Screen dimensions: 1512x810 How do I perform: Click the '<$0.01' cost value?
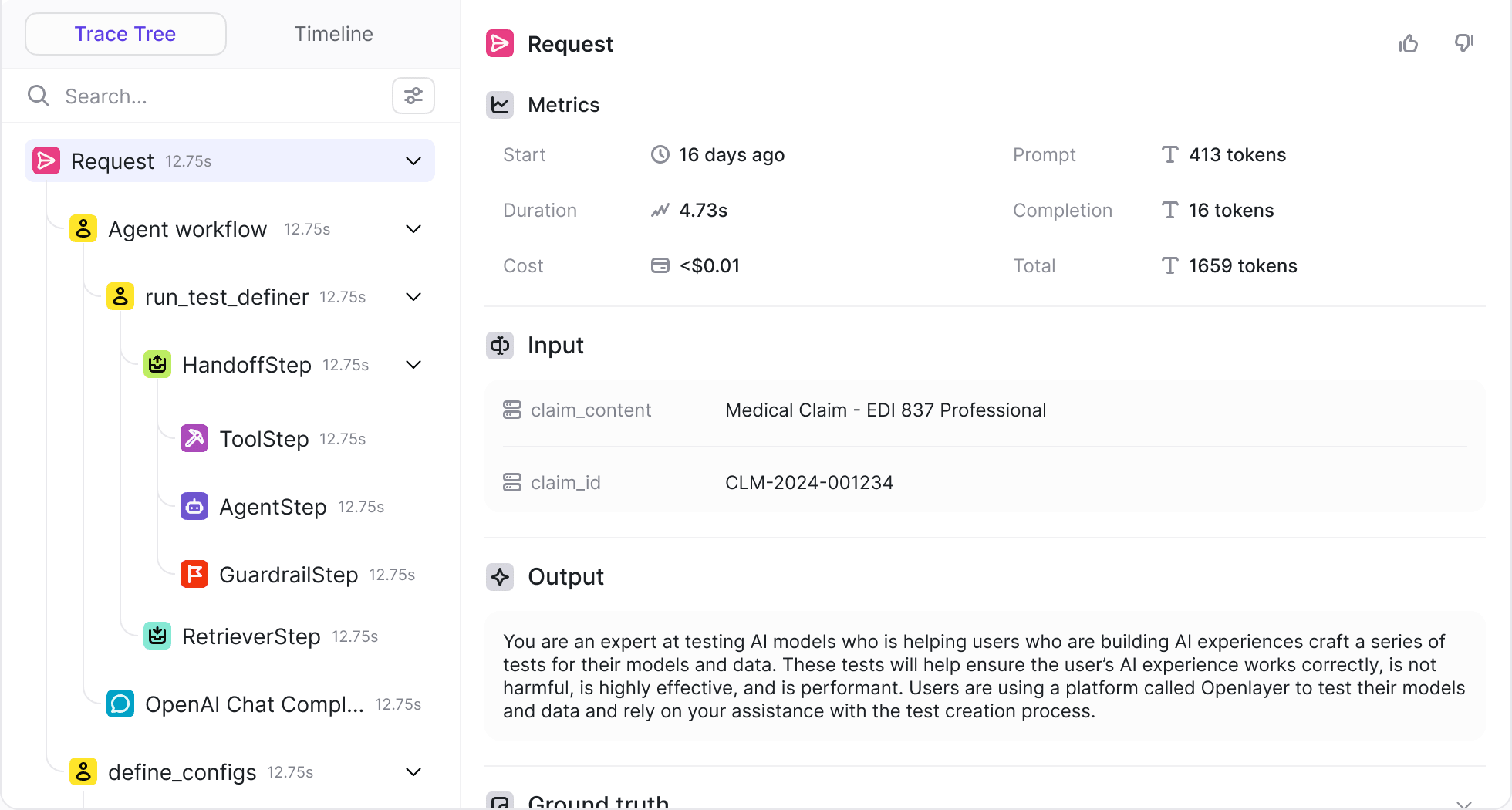[x=710, y=266]
